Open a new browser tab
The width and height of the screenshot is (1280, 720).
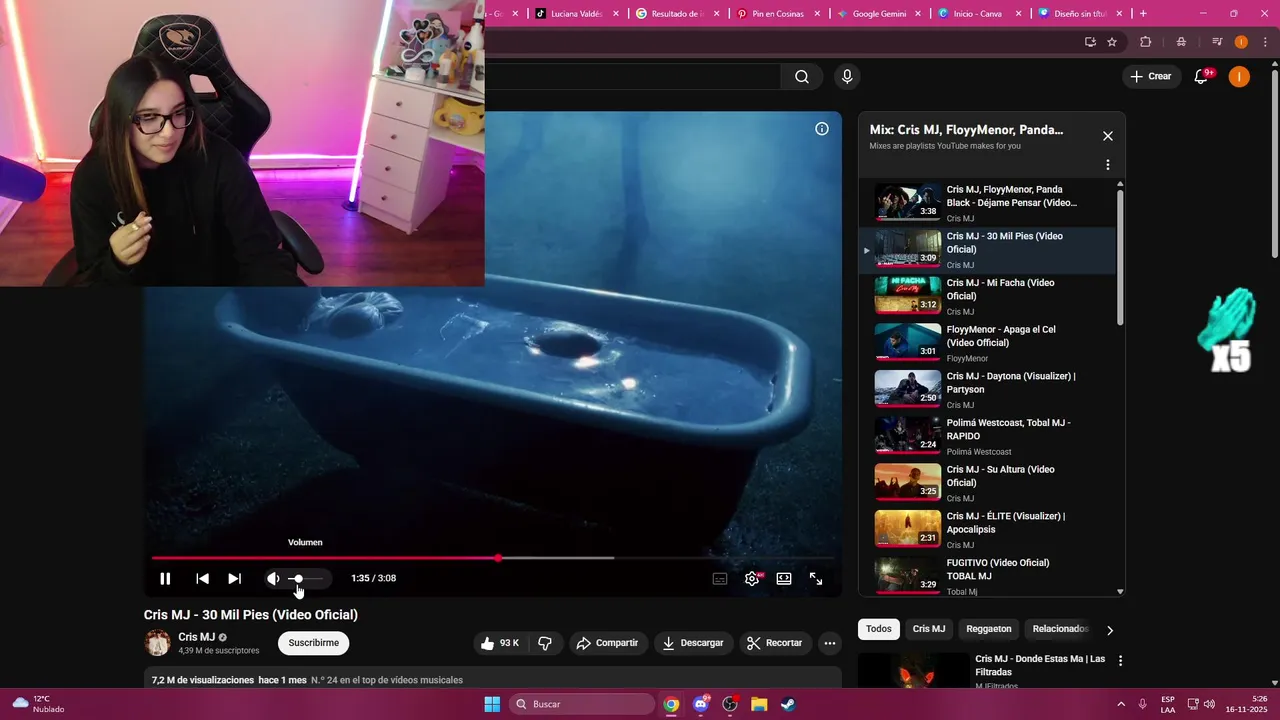(1143, 13)
